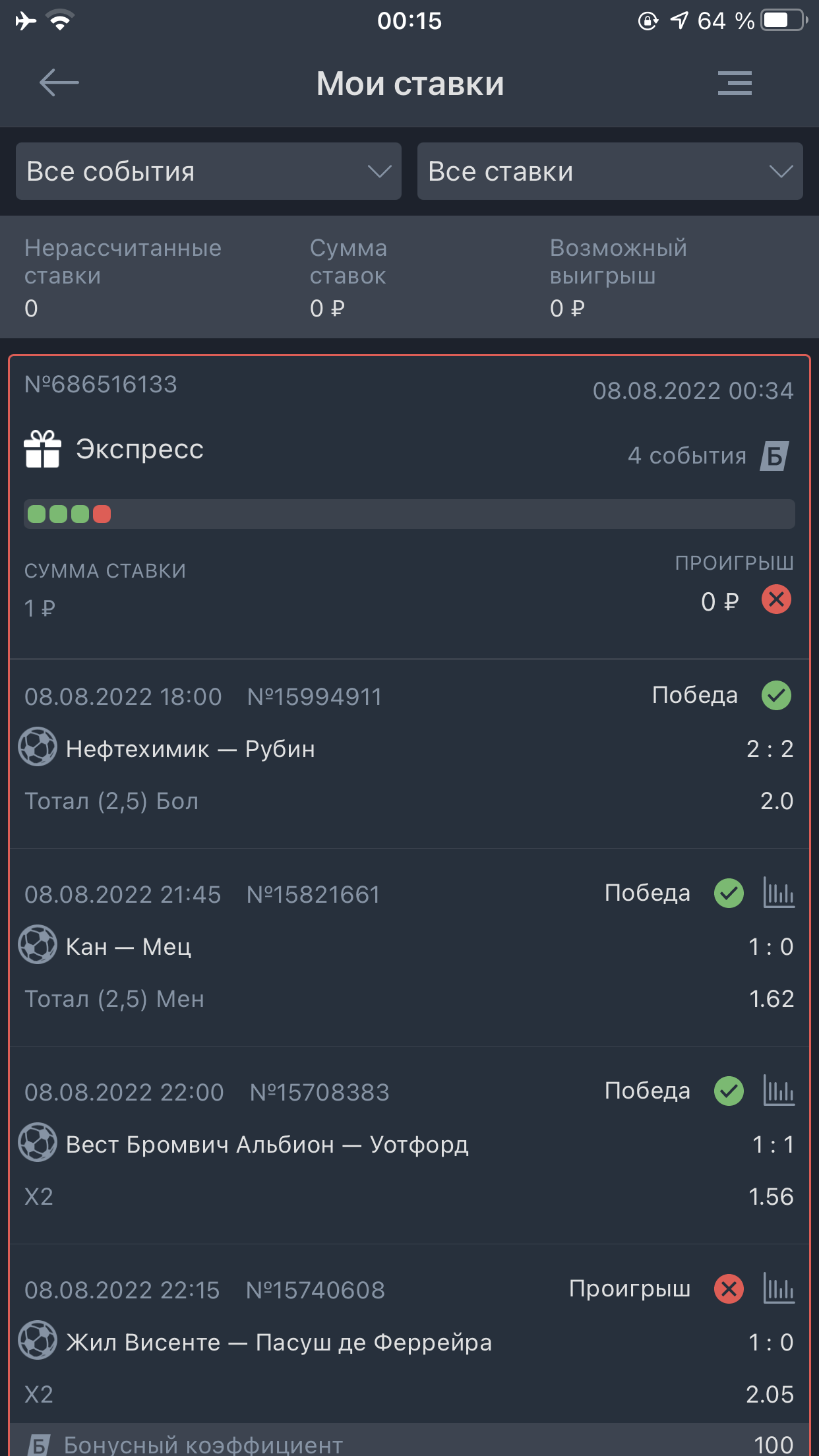
Task: Tap the soccer ball icon for Нефтехимик — Рубин
Action: click(38, 746)
